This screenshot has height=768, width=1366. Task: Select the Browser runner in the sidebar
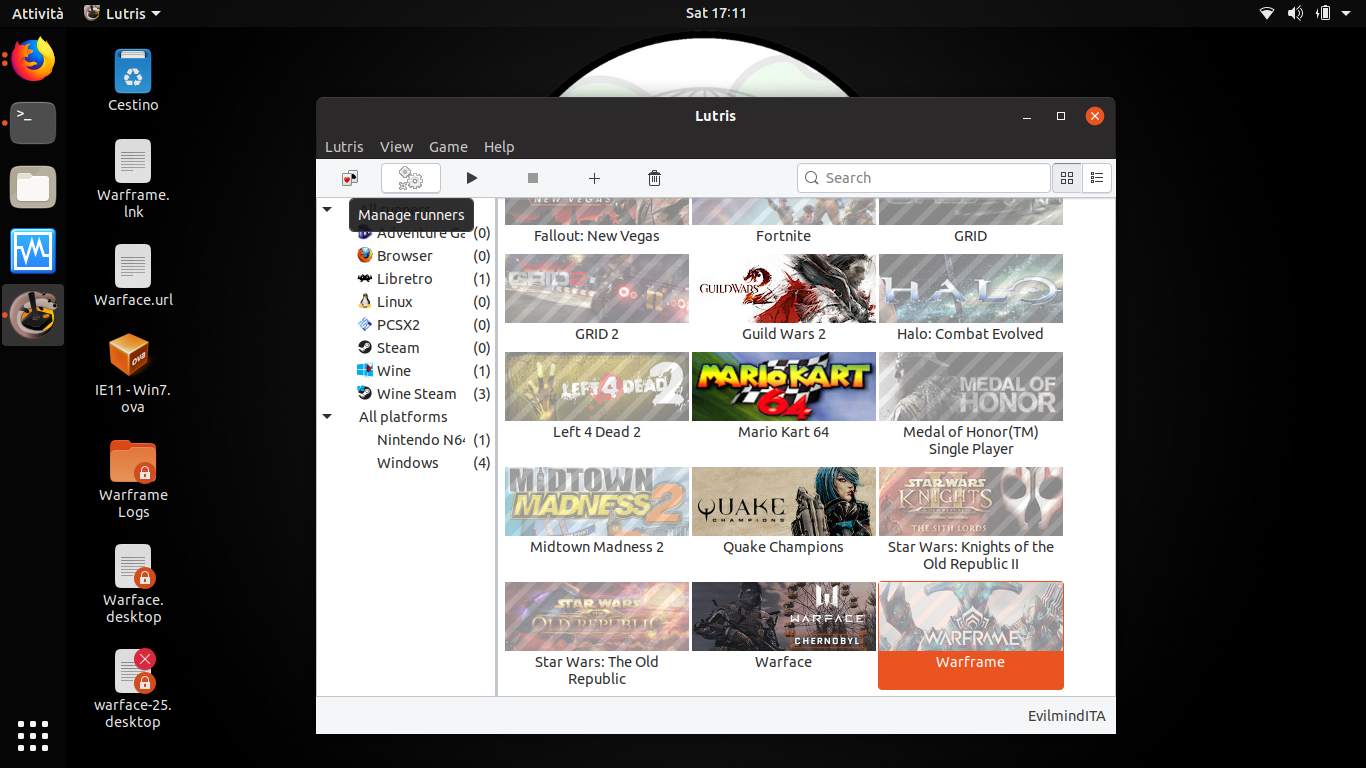(x=405, y=255)
